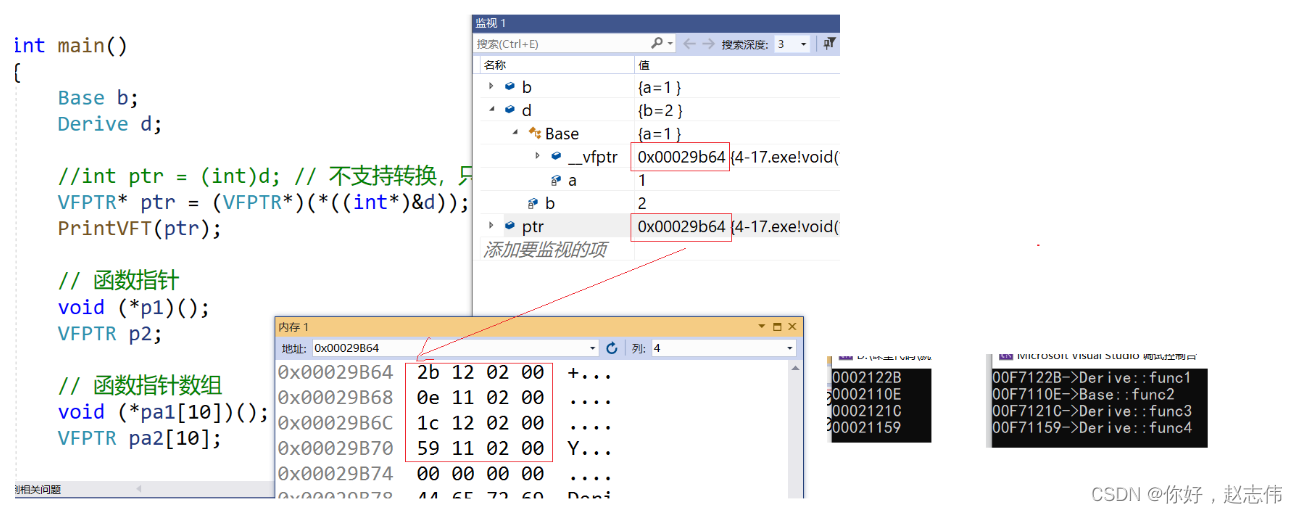Click memory row address 0x00029B6C
The image size is (1297, 513).
pos(336,423)
